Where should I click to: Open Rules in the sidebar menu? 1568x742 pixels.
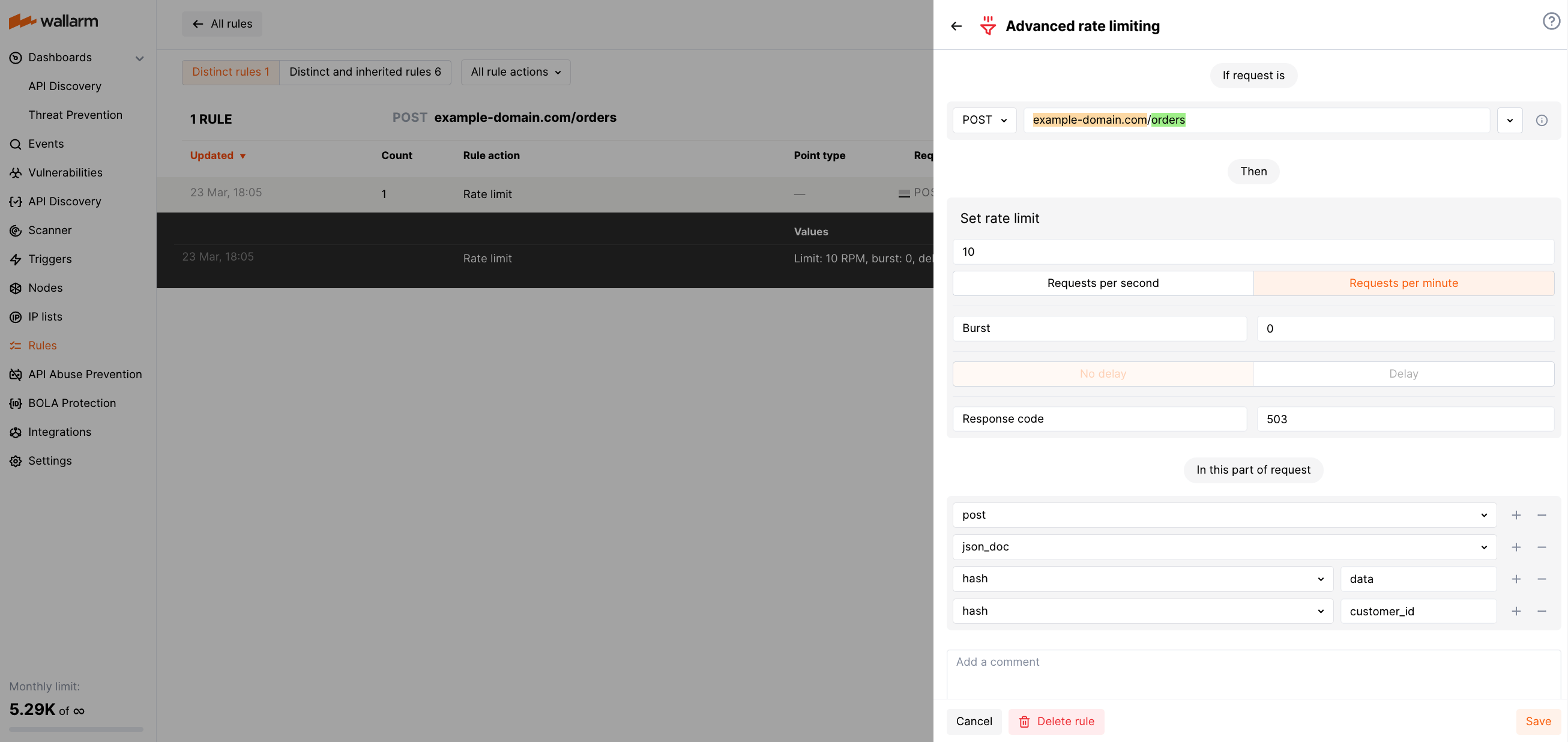pyautogui.click(x=42, y=346)
